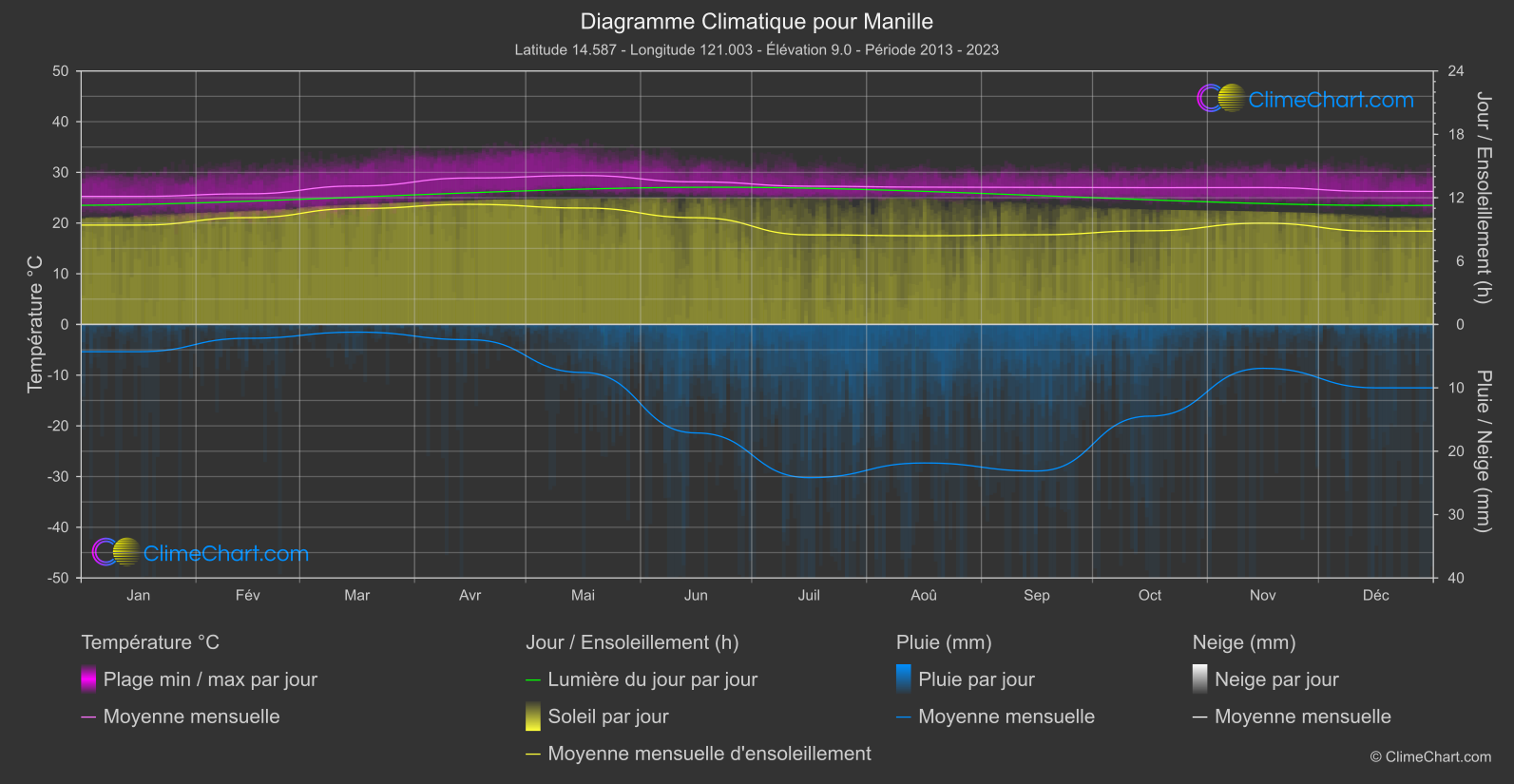Image resolution: width=1514 pixels, height=784 pixels.
Task: Click the 18 tick on the daylight axis
Action: tap(1456, 135)
